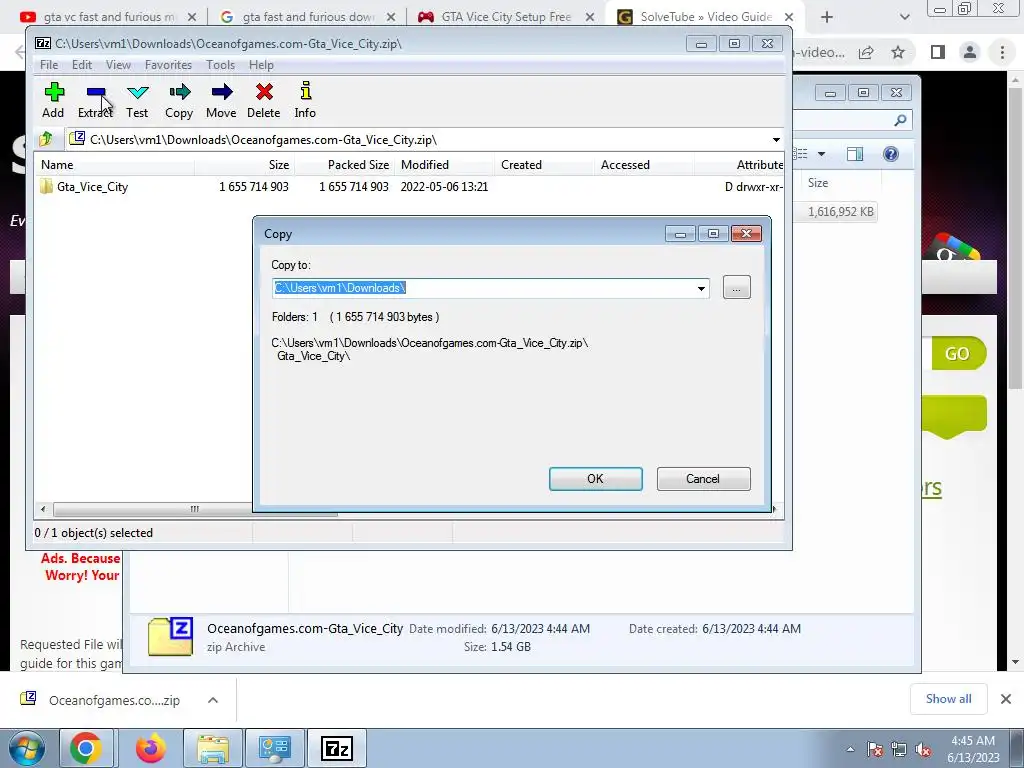
Task: Sort by the Created column header
Action: [x=544, y=165]
